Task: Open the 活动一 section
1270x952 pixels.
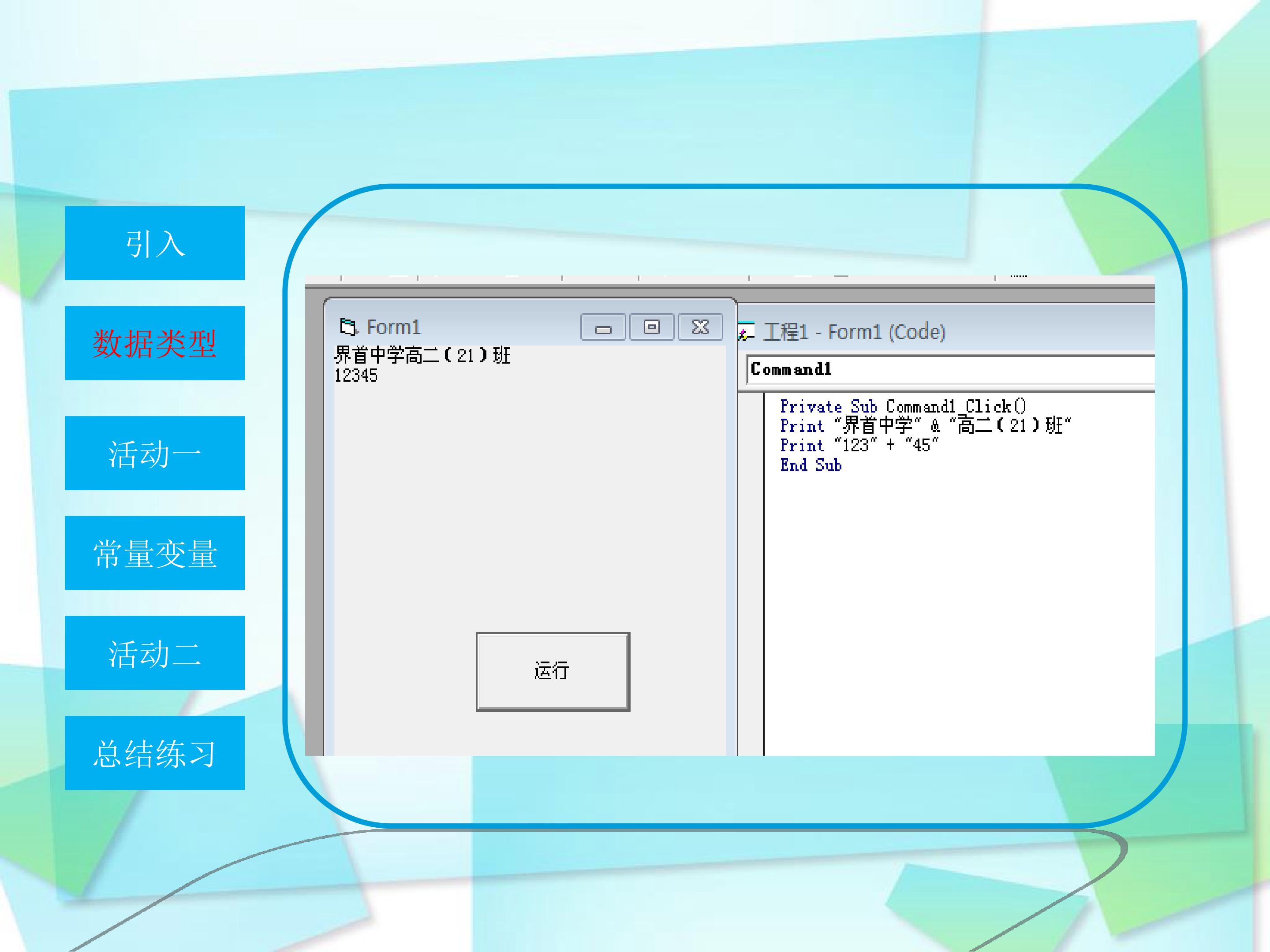Action: click(x=154, y=454)
